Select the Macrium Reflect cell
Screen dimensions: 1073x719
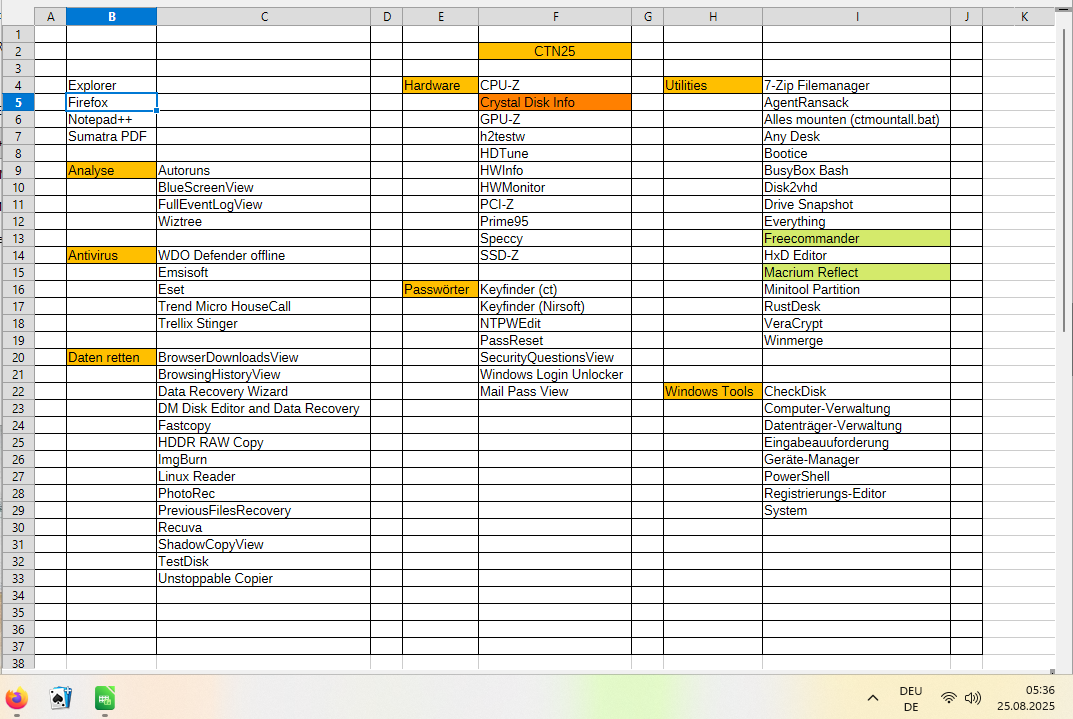click(x=857, y=272)
